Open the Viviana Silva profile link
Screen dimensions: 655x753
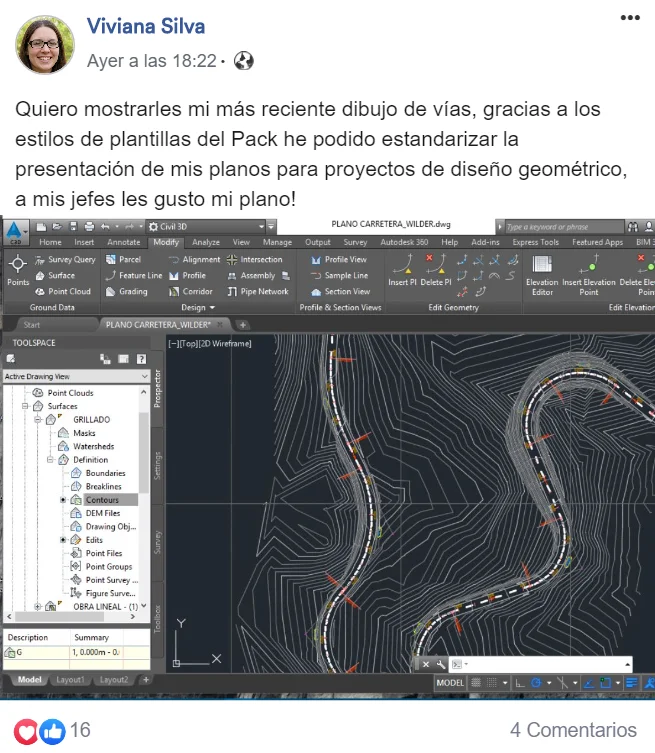(x=146, y=26)
